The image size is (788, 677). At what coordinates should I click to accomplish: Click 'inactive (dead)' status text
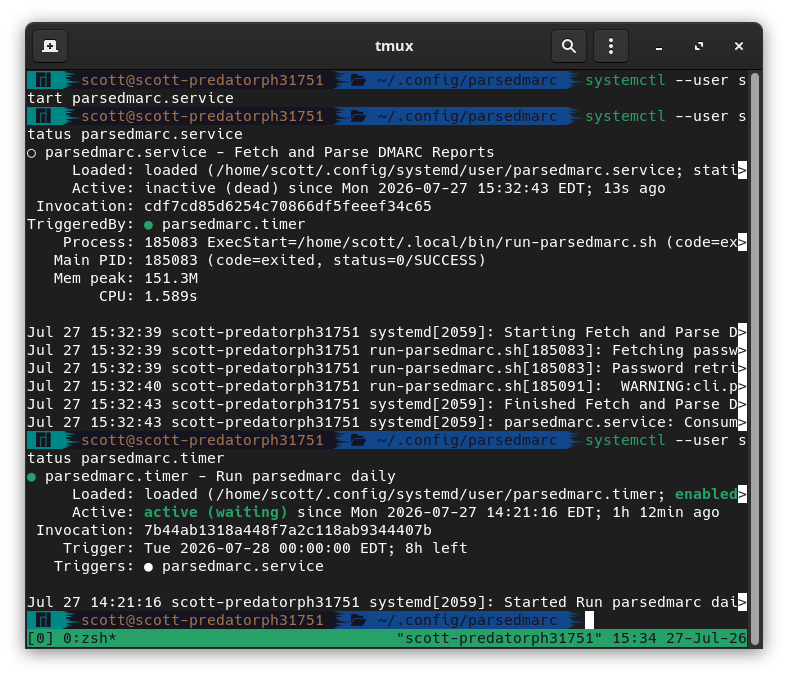click(x=211, y=188)
